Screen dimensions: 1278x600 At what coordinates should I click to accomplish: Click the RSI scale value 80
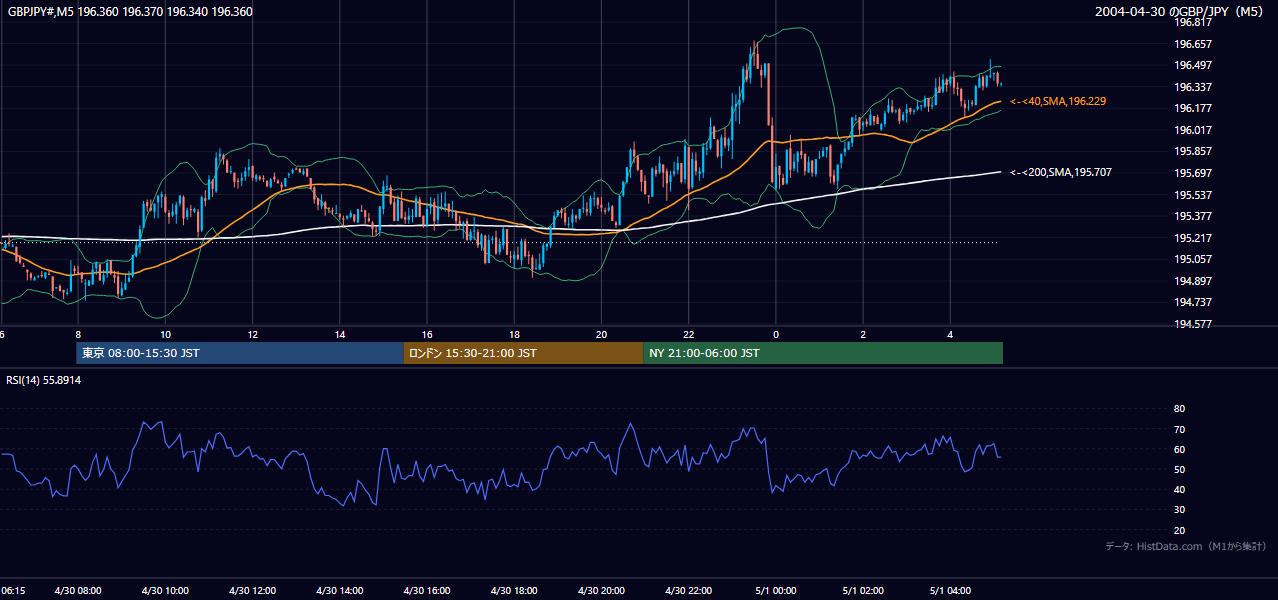pos(1179,409)
